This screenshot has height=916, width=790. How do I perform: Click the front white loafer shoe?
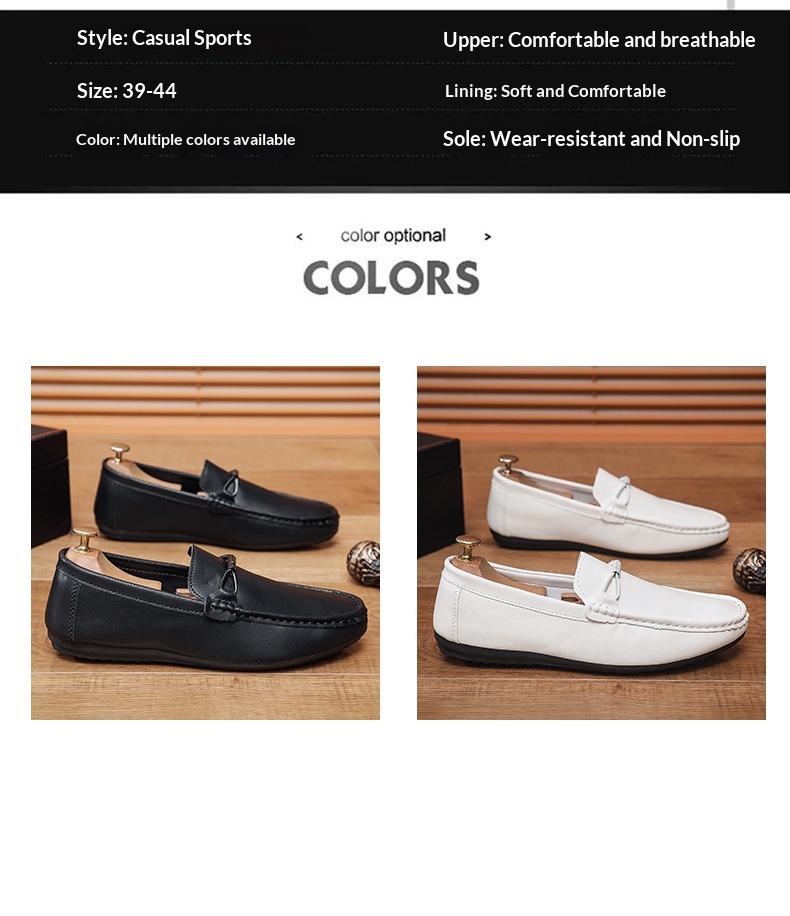[590, 610]
